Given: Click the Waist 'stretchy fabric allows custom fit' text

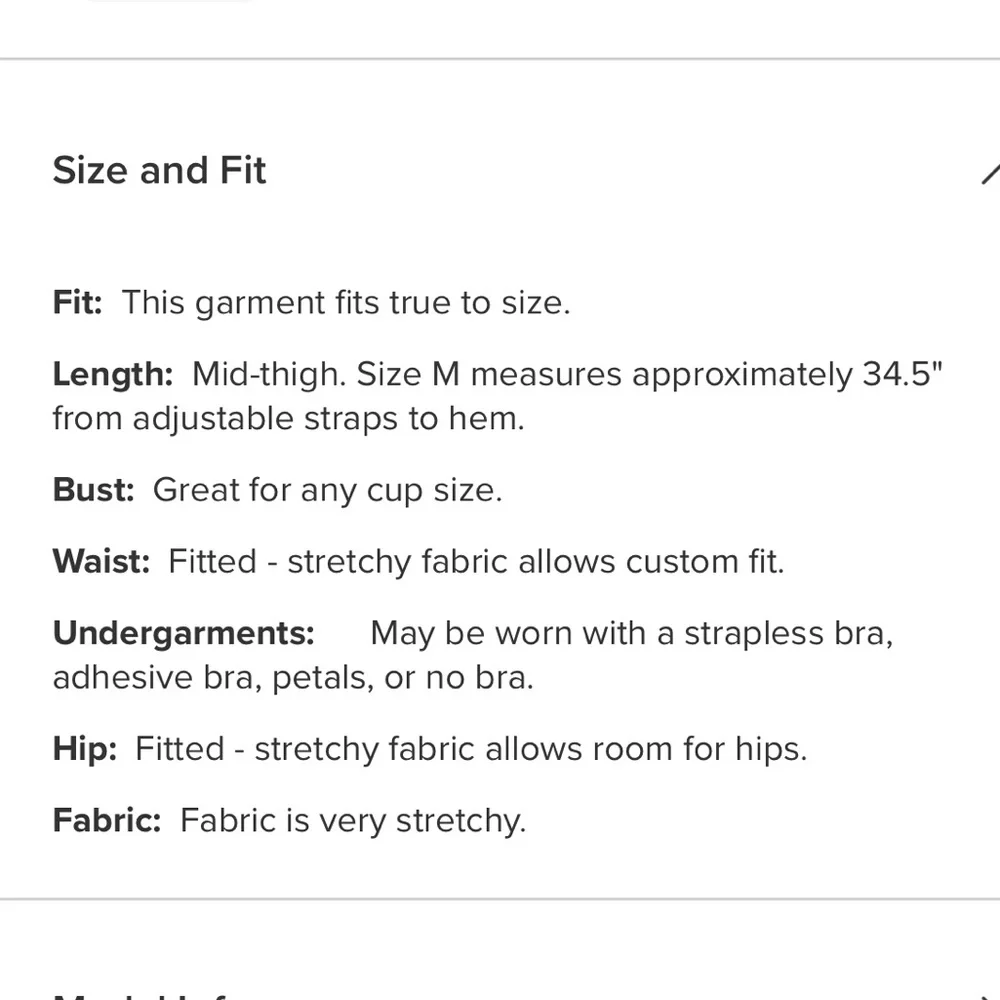Looking at the screenshot, I should coord(535,562).
